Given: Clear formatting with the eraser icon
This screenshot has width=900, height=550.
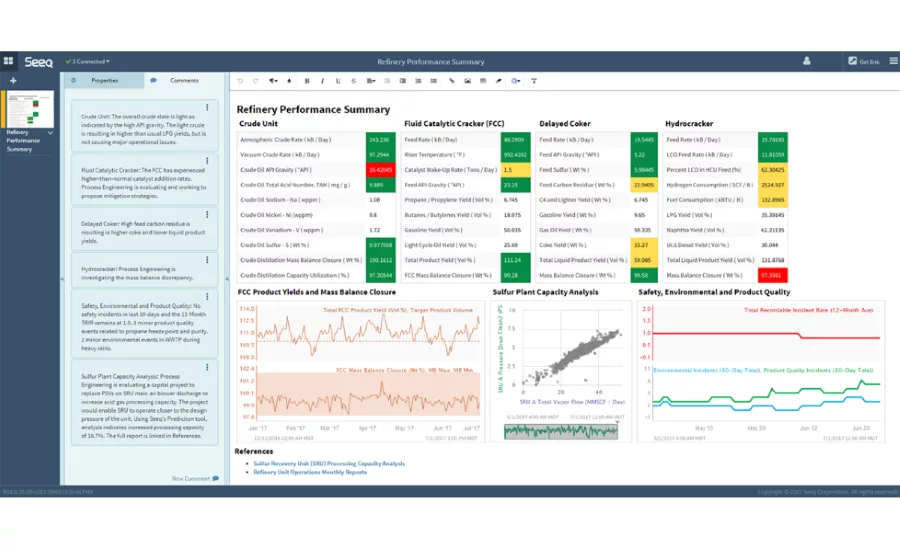Looking at the screenshot, I should point(498,81).
